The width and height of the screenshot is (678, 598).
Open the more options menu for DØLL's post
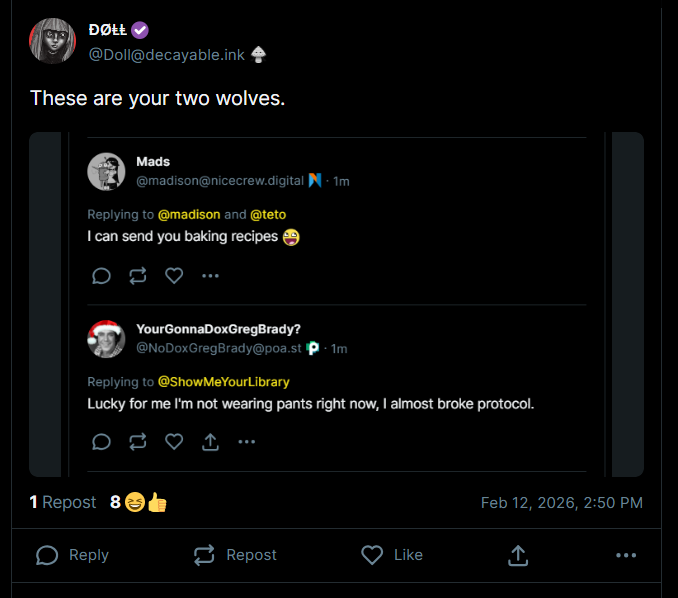pos(626,555)
